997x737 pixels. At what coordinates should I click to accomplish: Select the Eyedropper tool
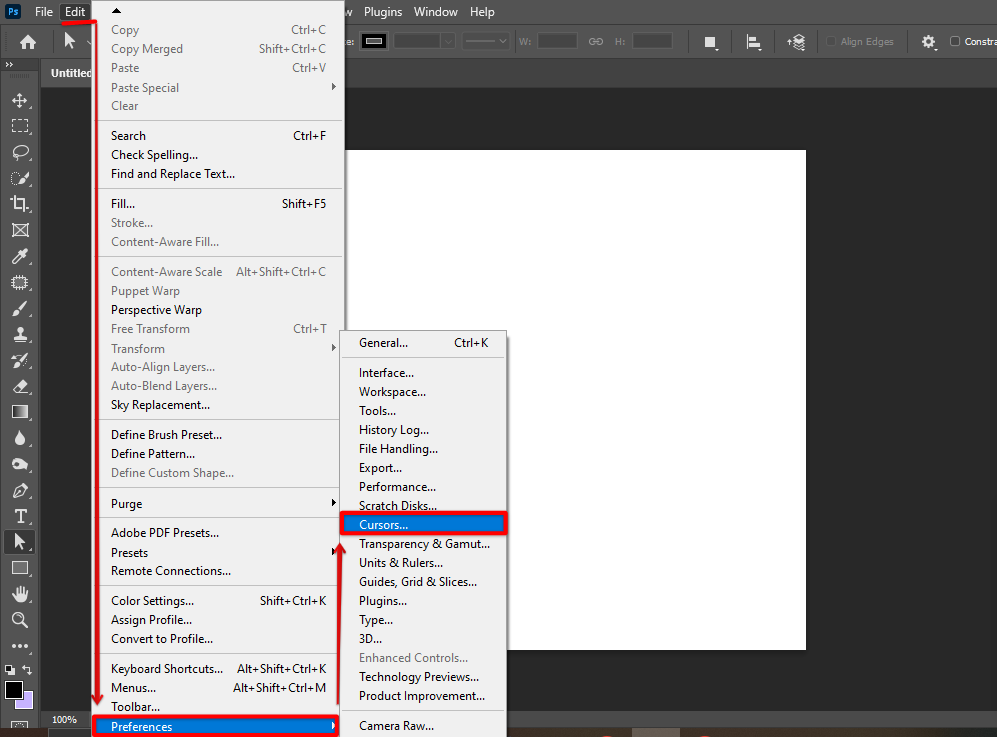click(x=20, y=256)
